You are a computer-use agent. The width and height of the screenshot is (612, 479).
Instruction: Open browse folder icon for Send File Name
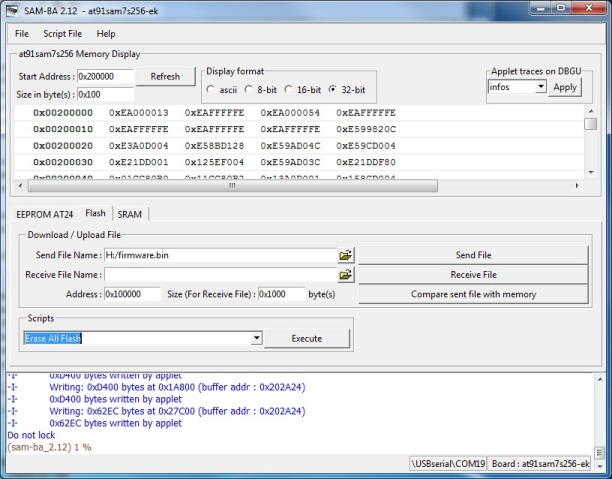point(345,255)
